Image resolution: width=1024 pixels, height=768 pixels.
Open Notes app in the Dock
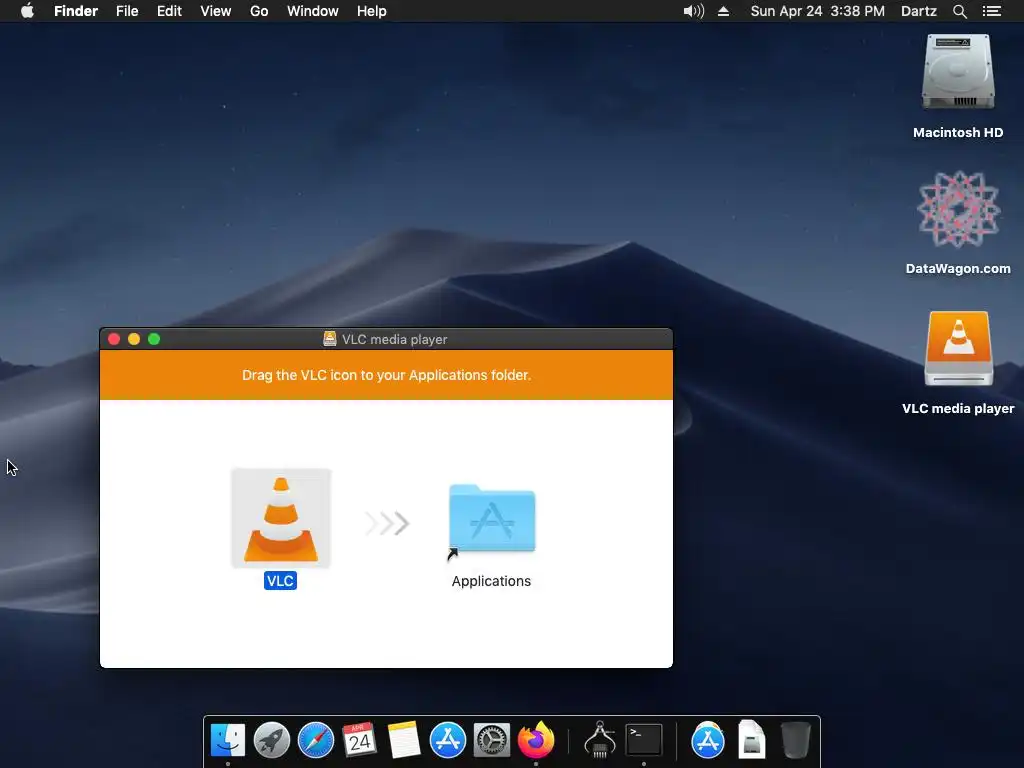tap(404, 740)
